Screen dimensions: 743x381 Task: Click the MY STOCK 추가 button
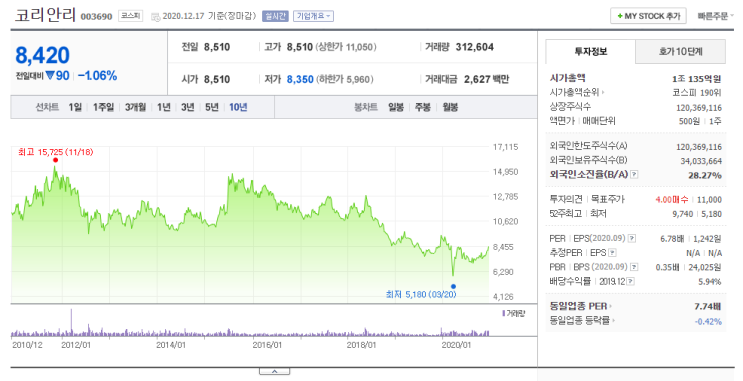pyautogui.click(x=649, y=16)
